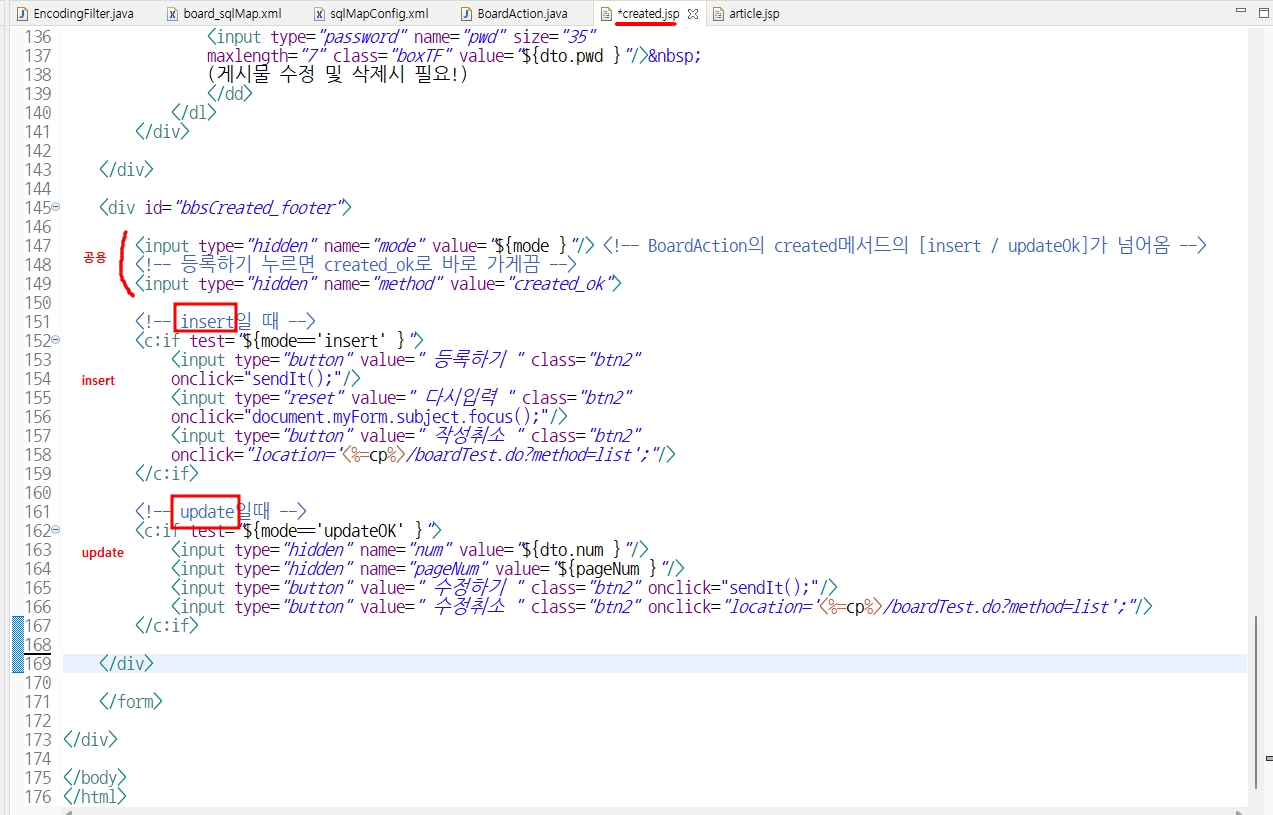Click the "created_ok" value on line 149

click(560, 284)
